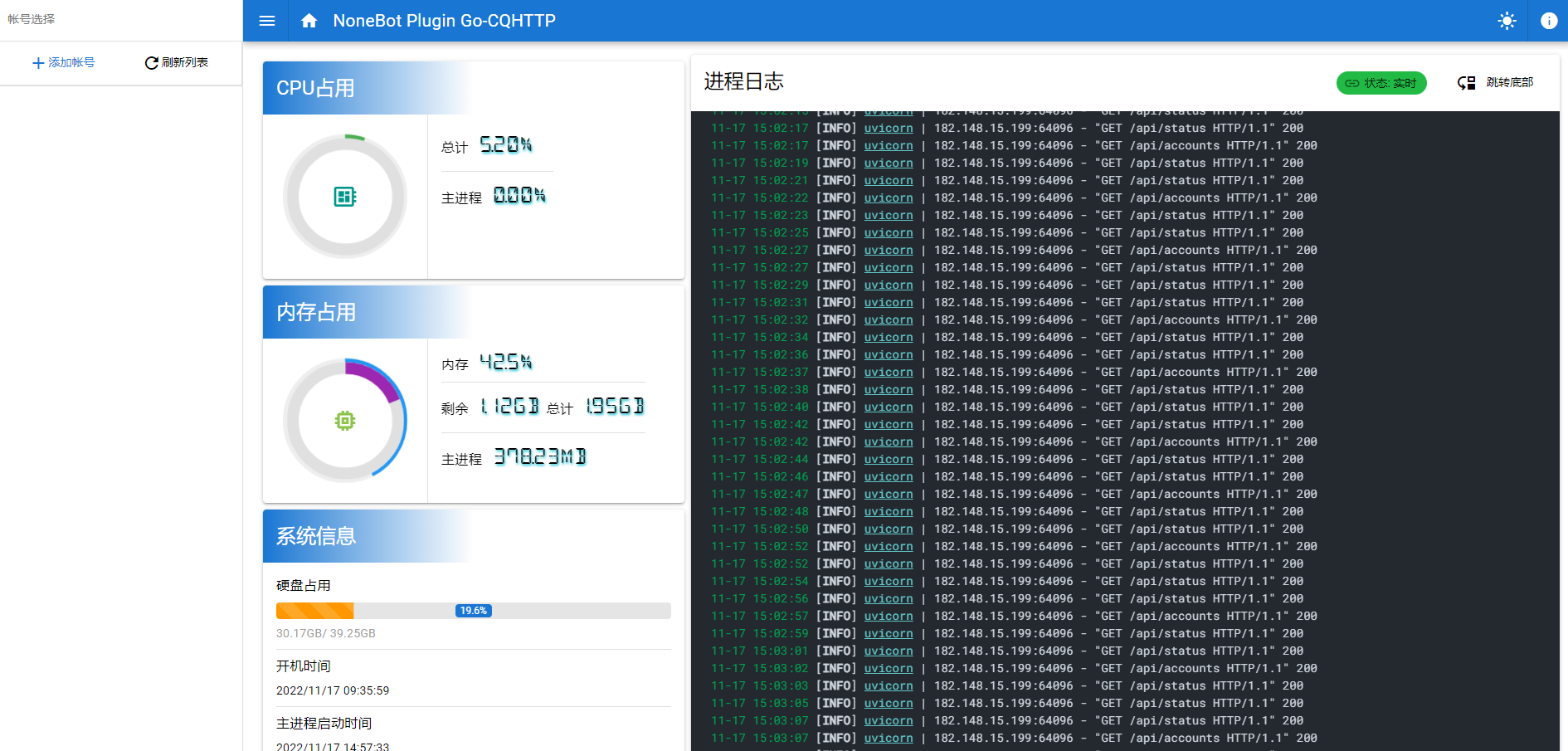Click the remaining memory 1.12GB value
The image size is (1568, 751).
pyautogui.click(x=509, y=407)
